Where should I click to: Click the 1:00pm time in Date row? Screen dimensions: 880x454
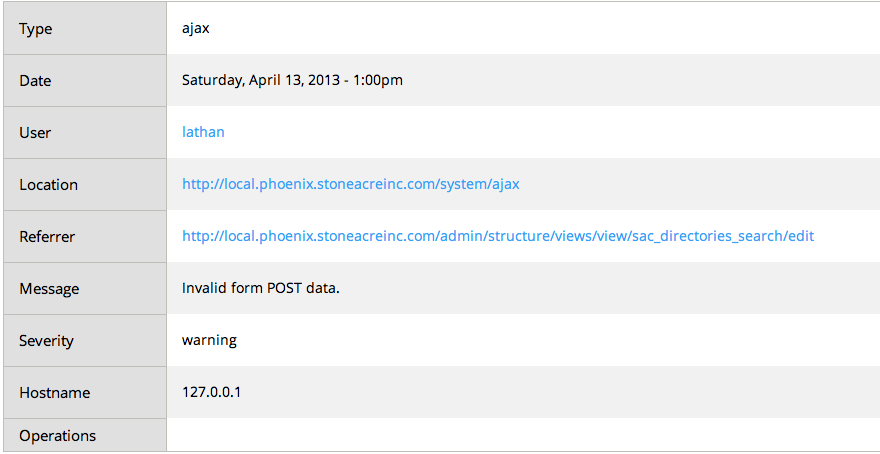pyautogui.click(x=378, y=81)
